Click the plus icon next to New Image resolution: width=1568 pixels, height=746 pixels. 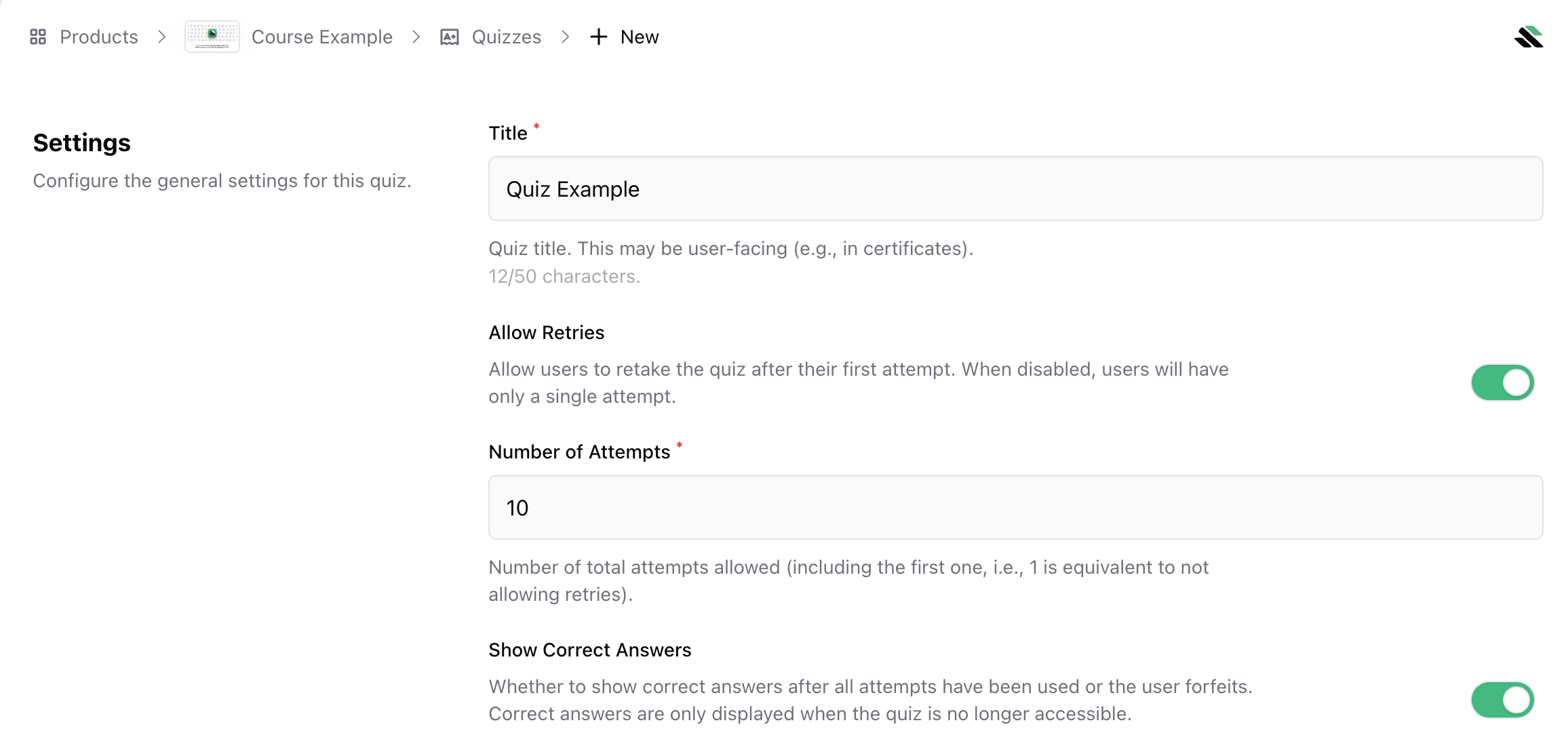[598, 37]
